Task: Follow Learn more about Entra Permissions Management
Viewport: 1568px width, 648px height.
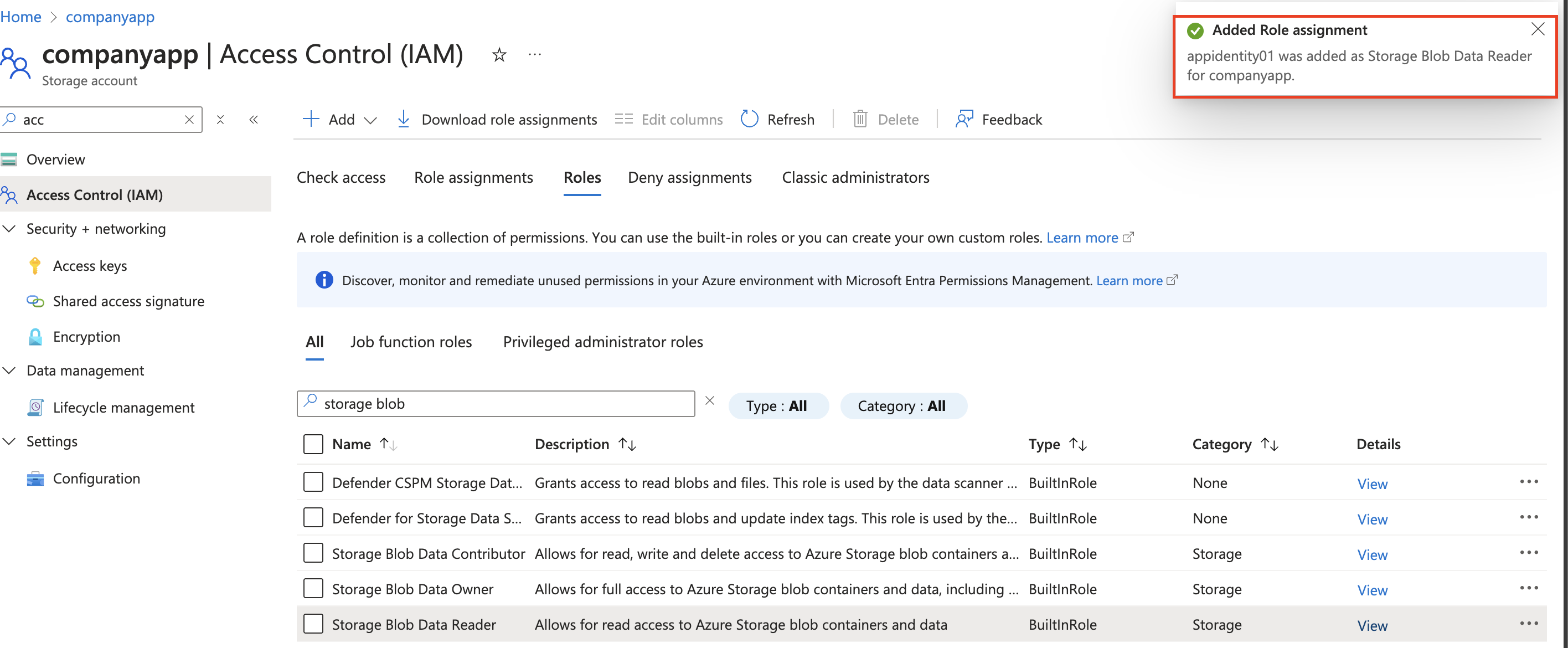Action: [1137, 281]
